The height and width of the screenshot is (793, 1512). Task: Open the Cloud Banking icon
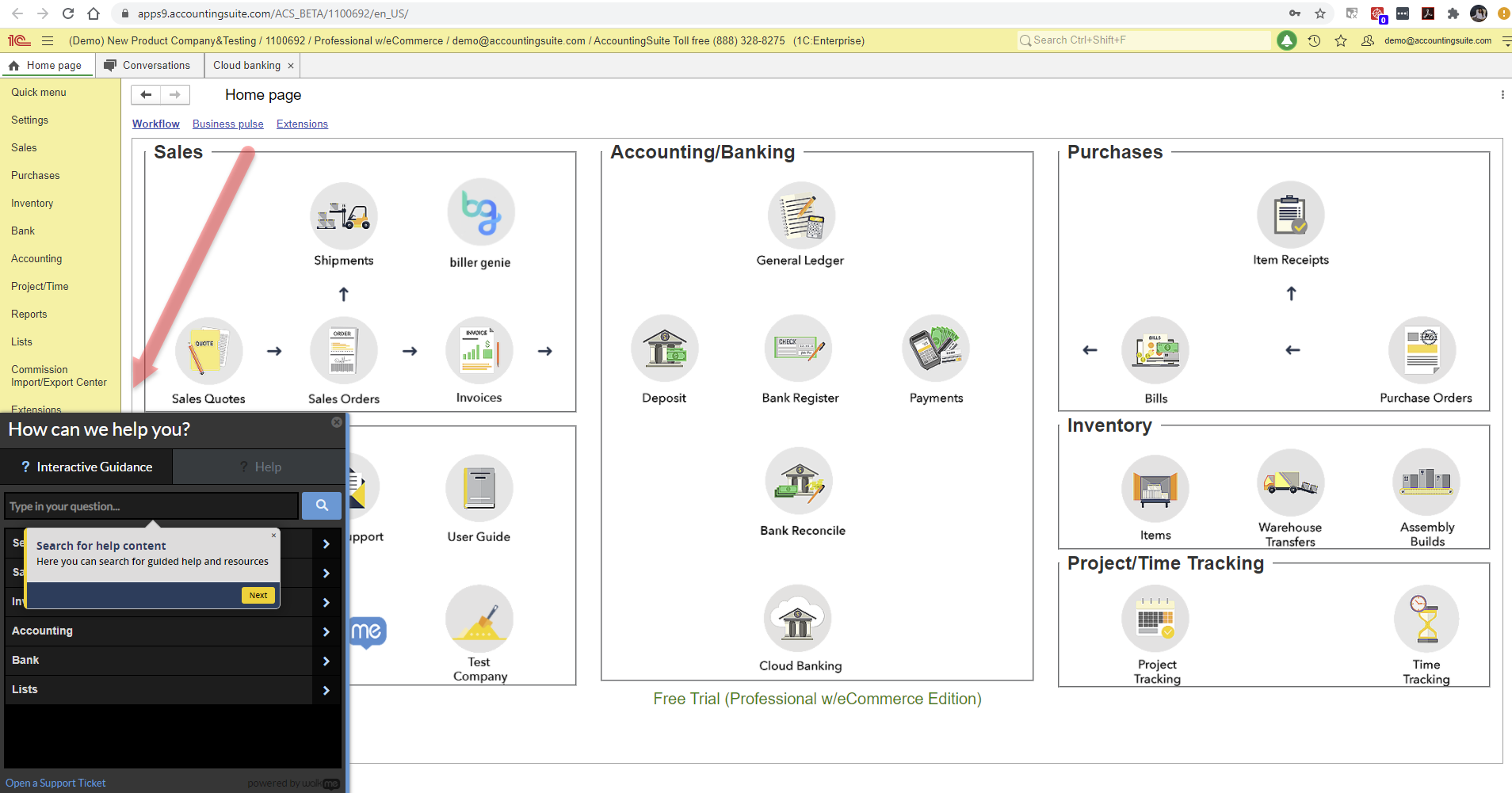coord(799,620)
